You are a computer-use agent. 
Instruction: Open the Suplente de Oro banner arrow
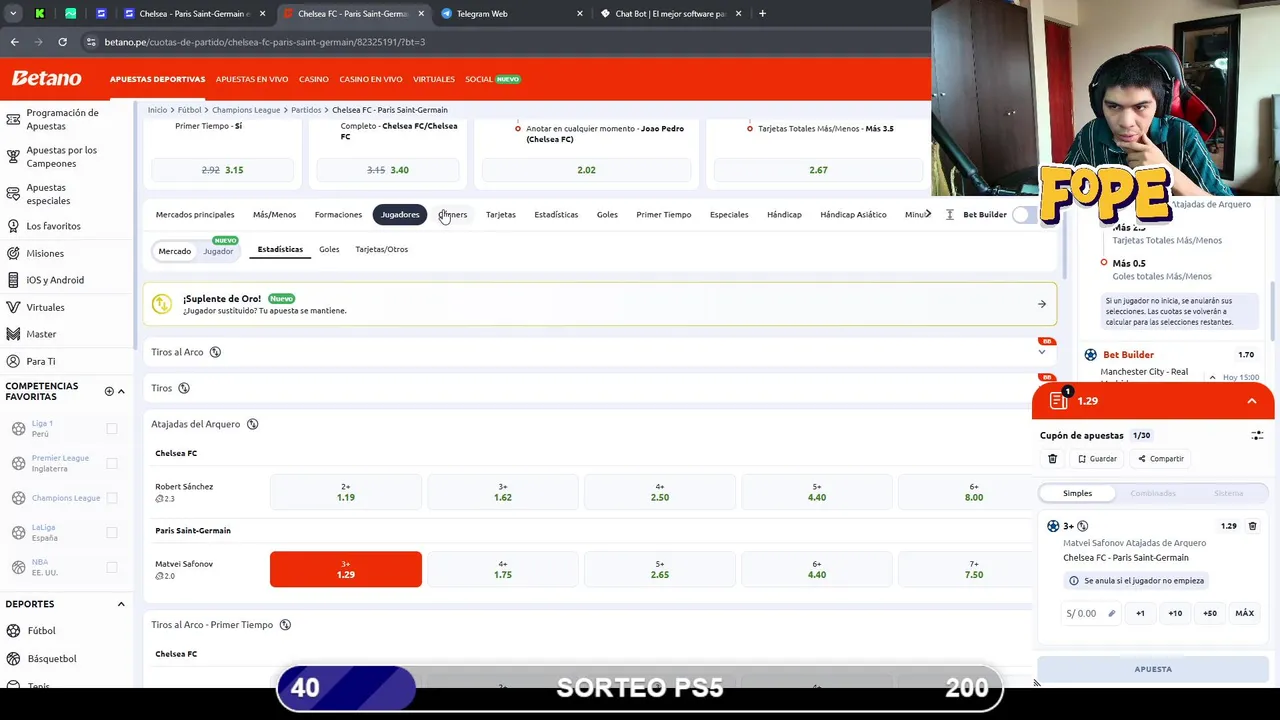click(1042, 304)
